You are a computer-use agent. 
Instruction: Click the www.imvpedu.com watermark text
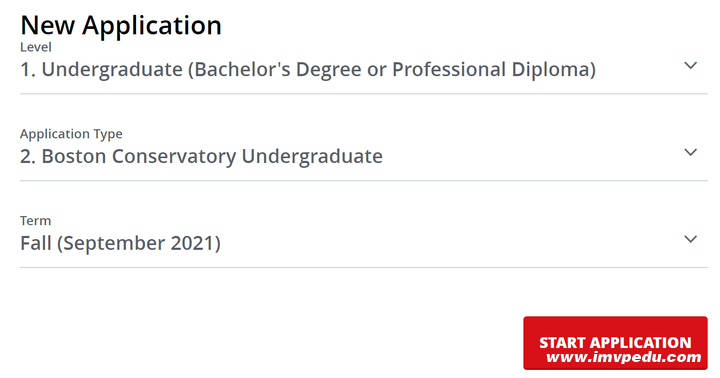click(x=624, y=357)
